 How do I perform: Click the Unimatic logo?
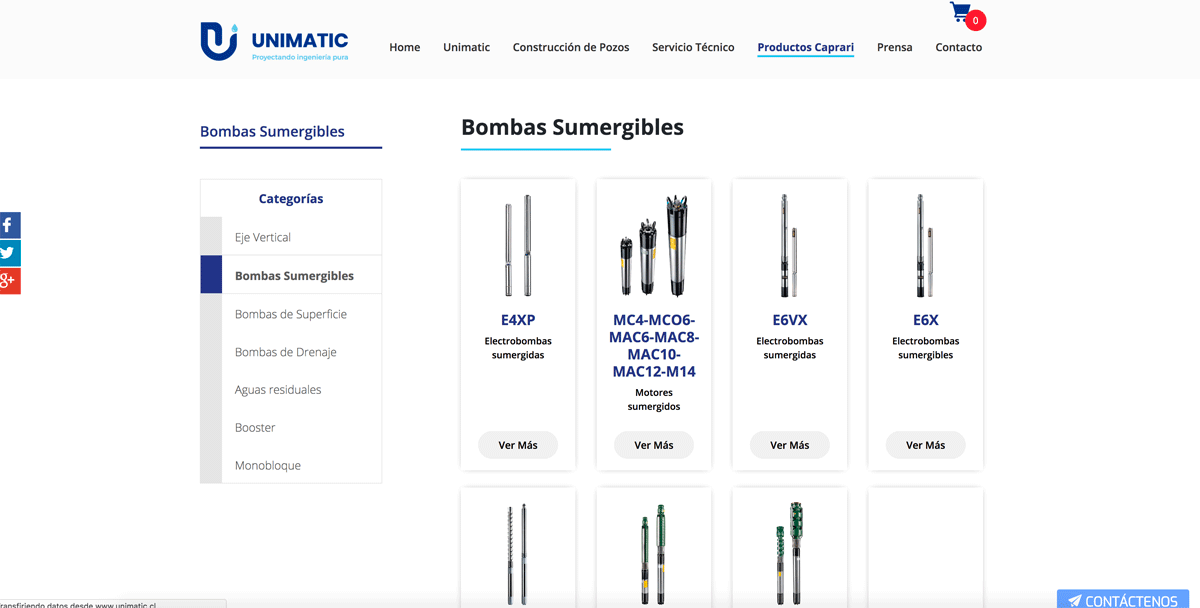[274, 42]
